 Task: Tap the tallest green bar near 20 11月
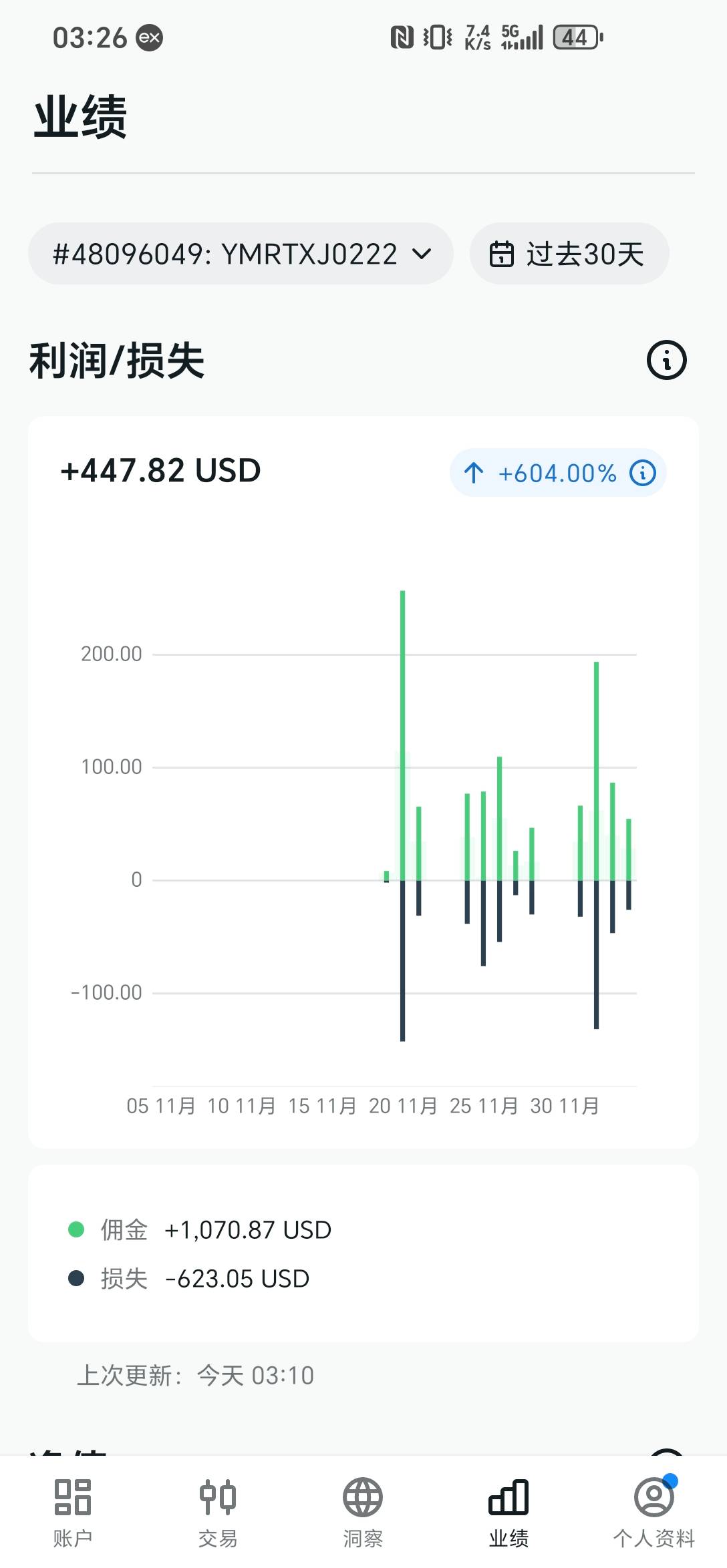[402, 735]
